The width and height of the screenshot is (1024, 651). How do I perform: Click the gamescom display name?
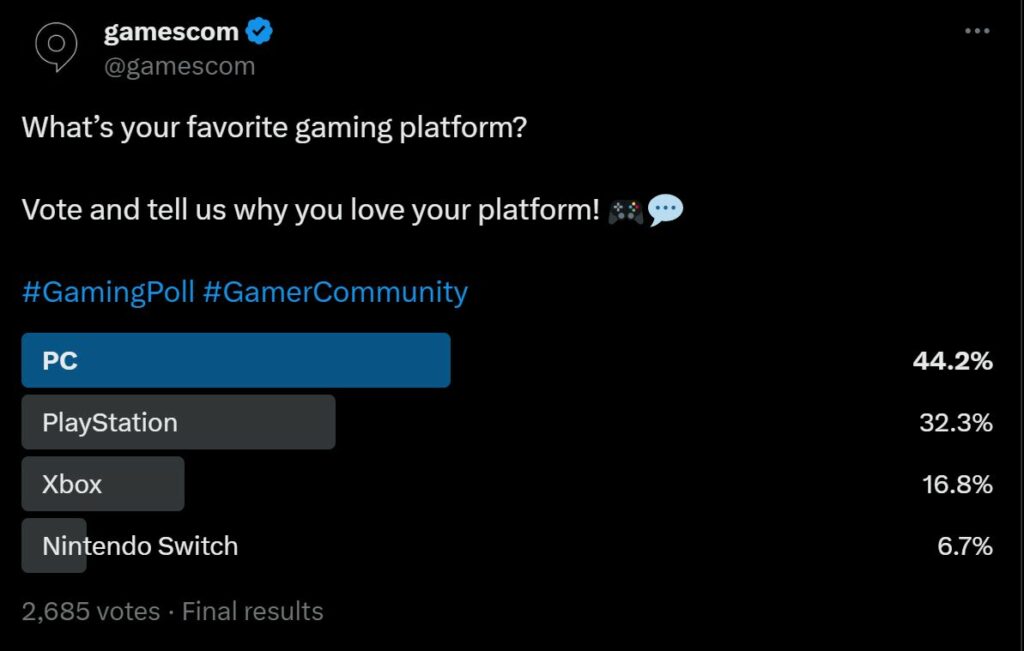(x=170, y=30)
